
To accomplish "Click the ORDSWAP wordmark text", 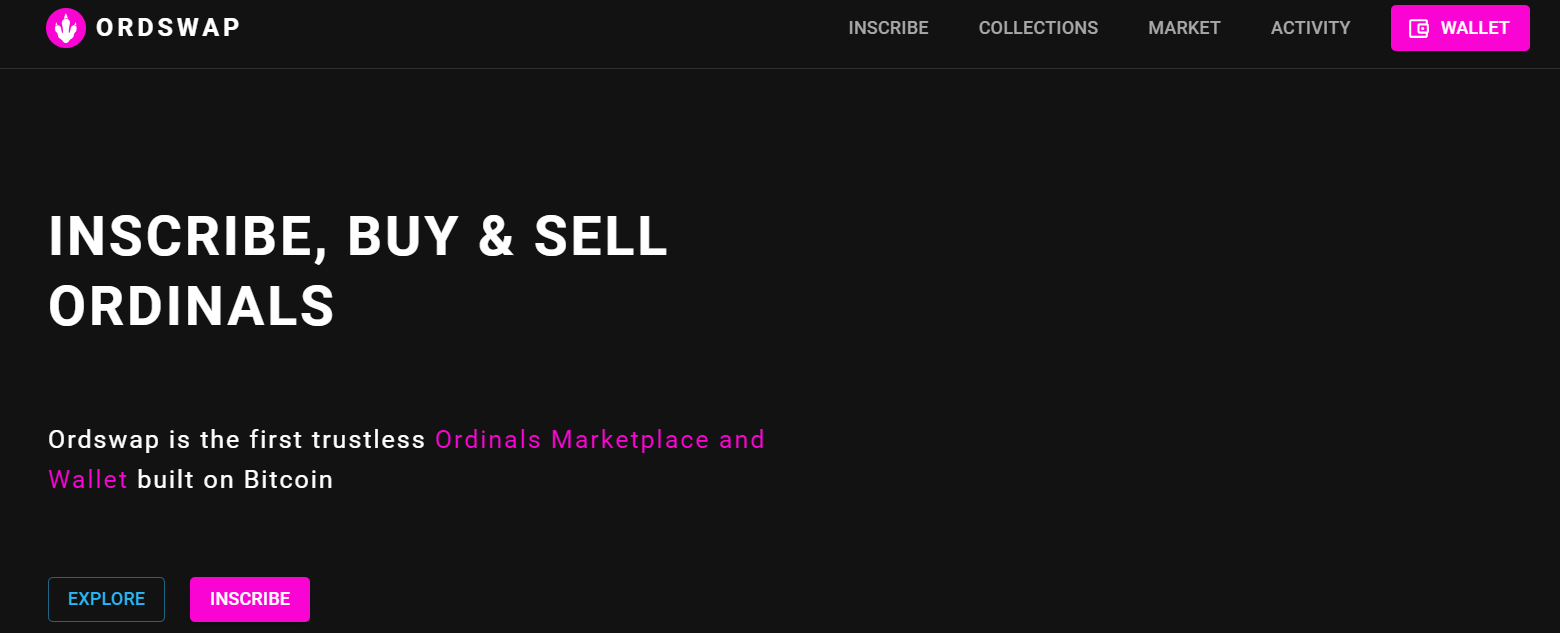I will point(168,28).
